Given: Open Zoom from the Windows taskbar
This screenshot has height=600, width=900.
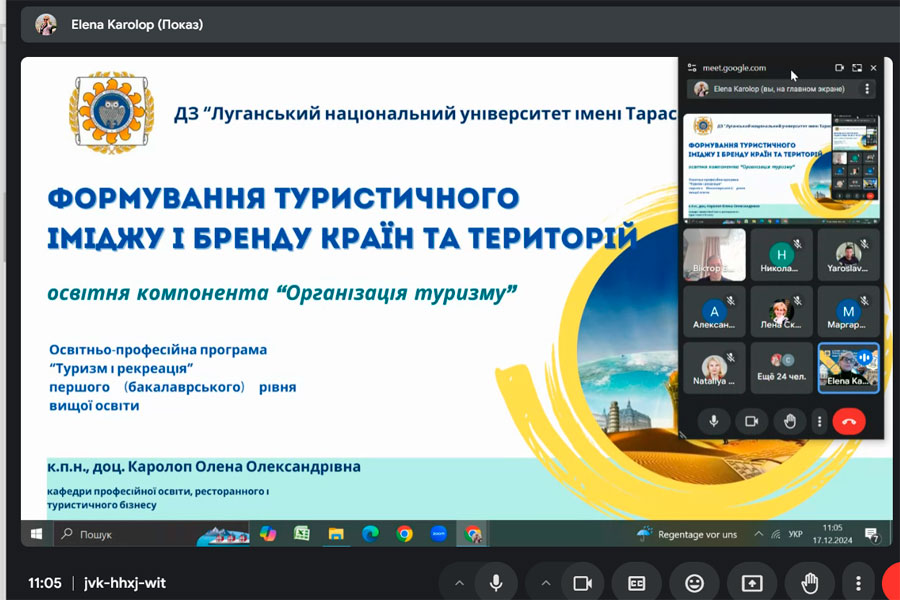Looking at the screenshot, I should coord(438,534).
